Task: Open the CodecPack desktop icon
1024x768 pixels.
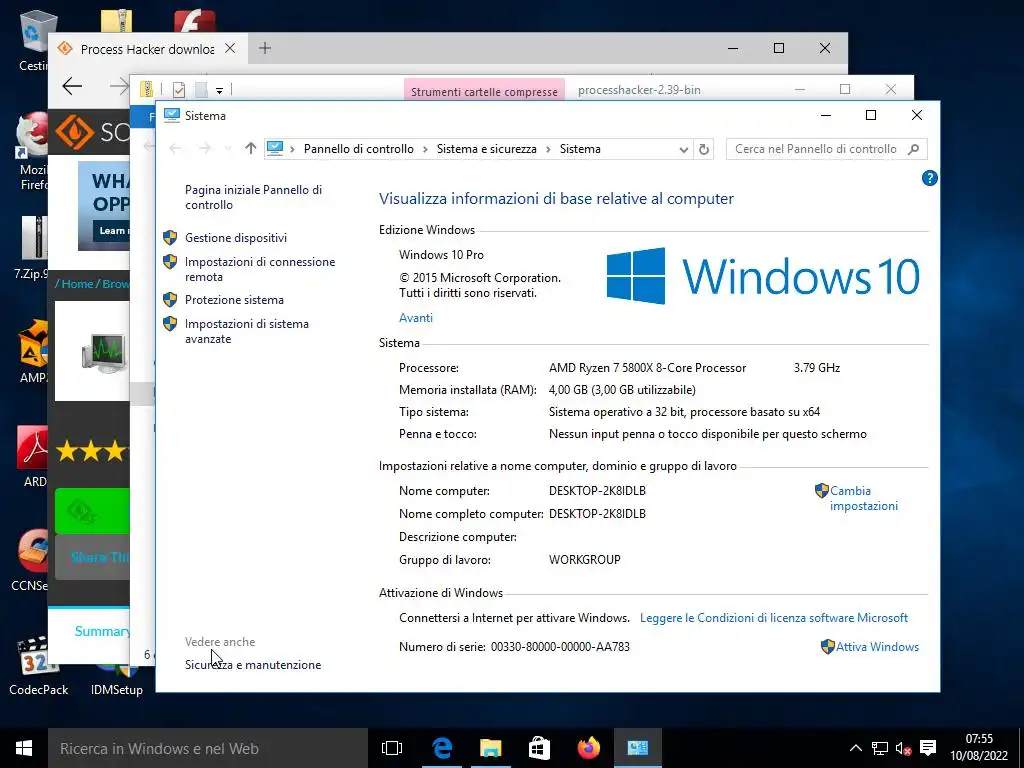Action: (x=39, y=665)
